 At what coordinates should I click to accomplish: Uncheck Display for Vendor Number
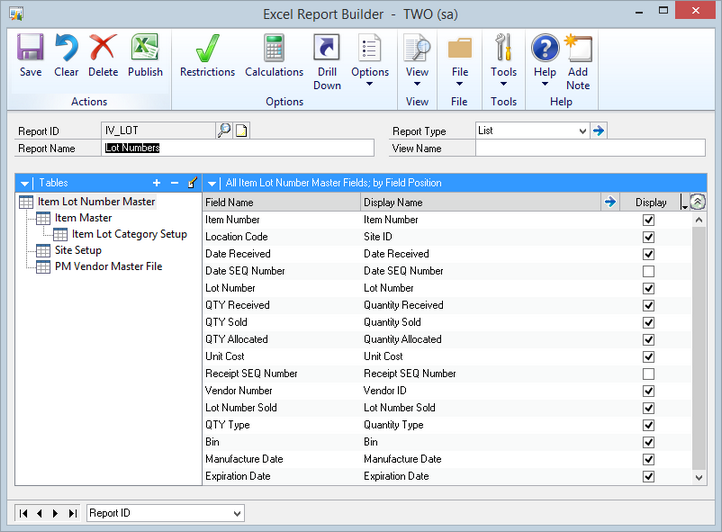tap(648, 391)
